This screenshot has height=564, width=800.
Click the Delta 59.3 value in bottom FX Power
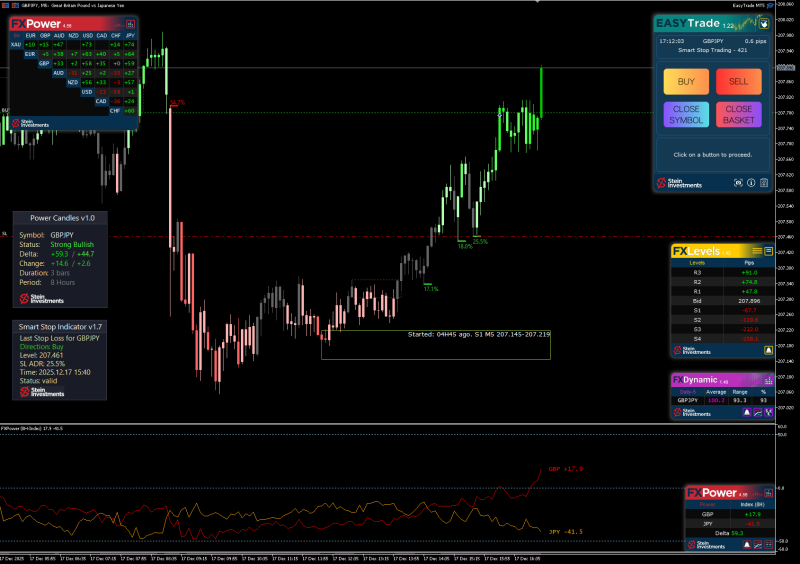click(737, 533)
